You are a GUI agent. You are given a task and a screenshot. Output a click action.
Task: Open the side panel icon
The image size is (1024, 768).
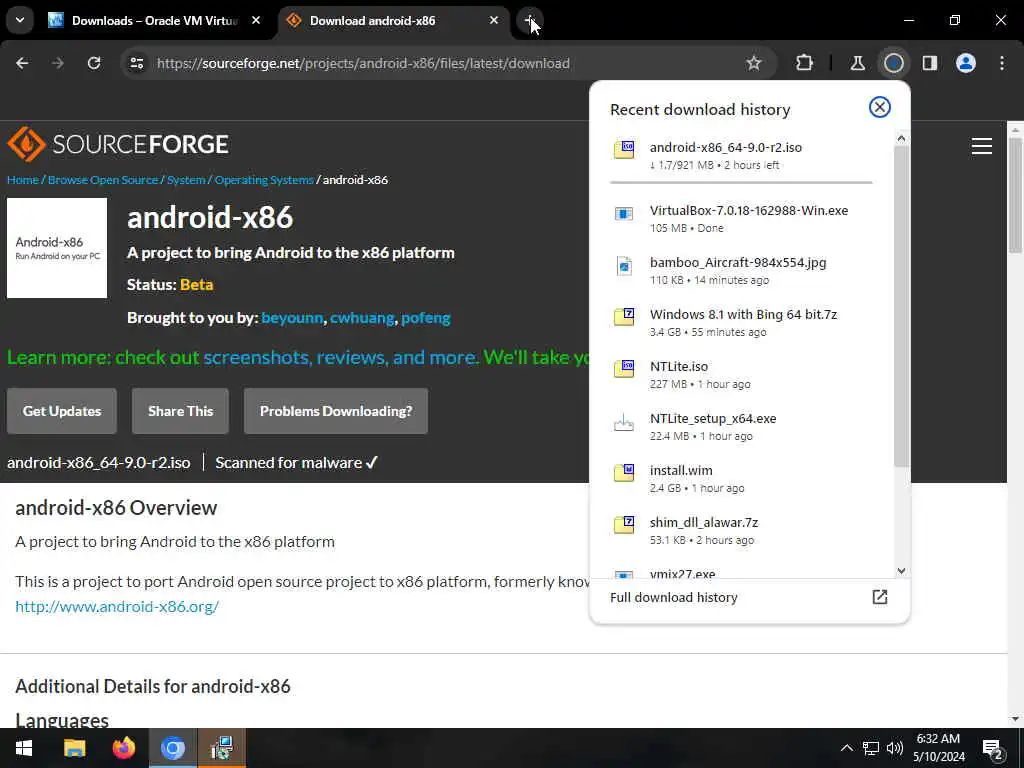929,63
